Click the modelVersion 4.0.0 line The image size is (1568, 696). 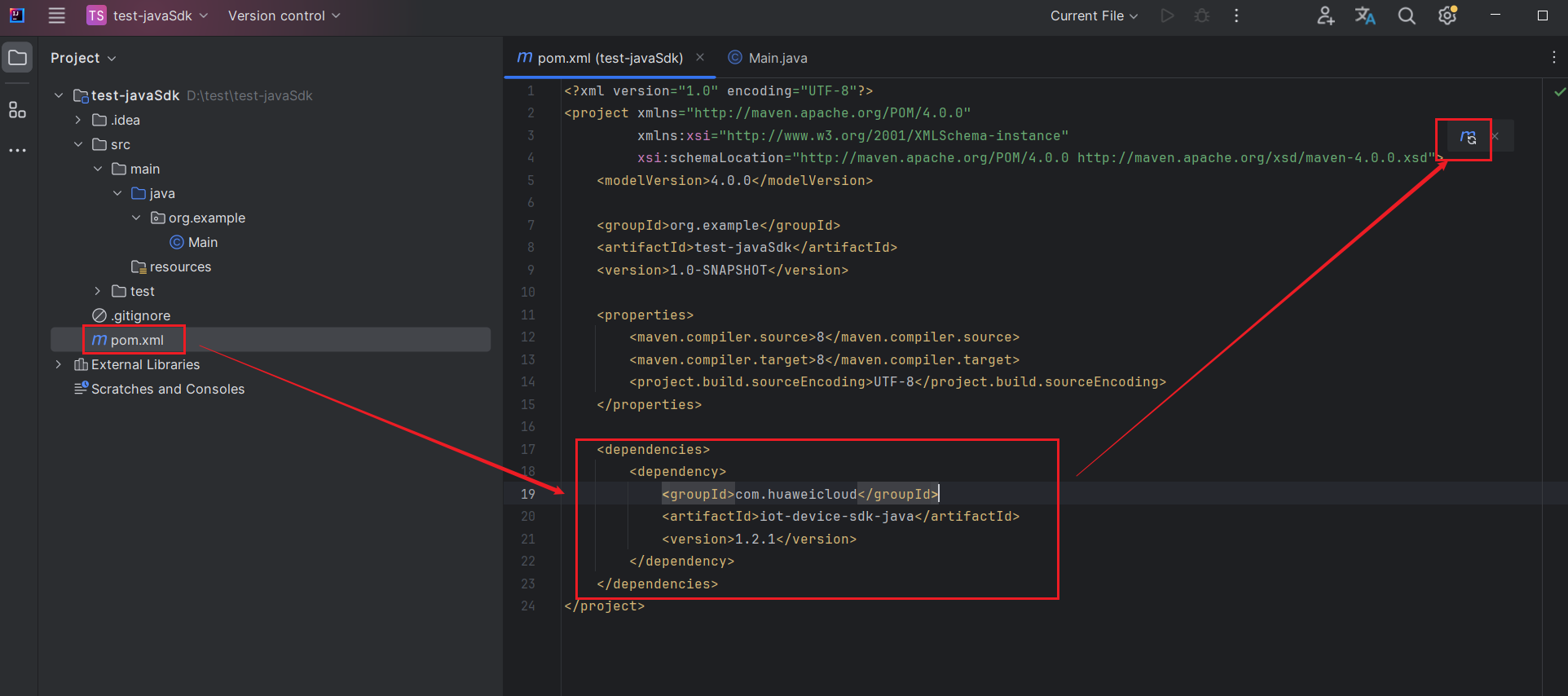(734, 180)
